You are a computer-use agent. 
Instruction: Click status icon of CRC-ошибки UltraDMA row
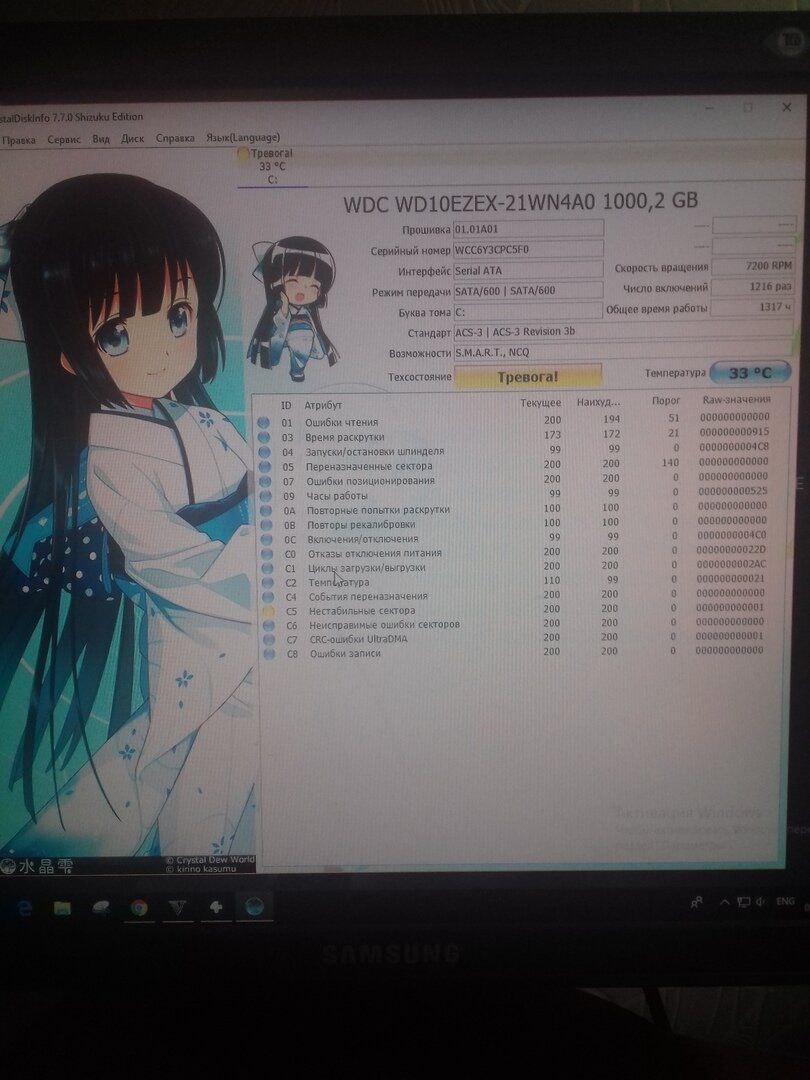pos(269,640)
